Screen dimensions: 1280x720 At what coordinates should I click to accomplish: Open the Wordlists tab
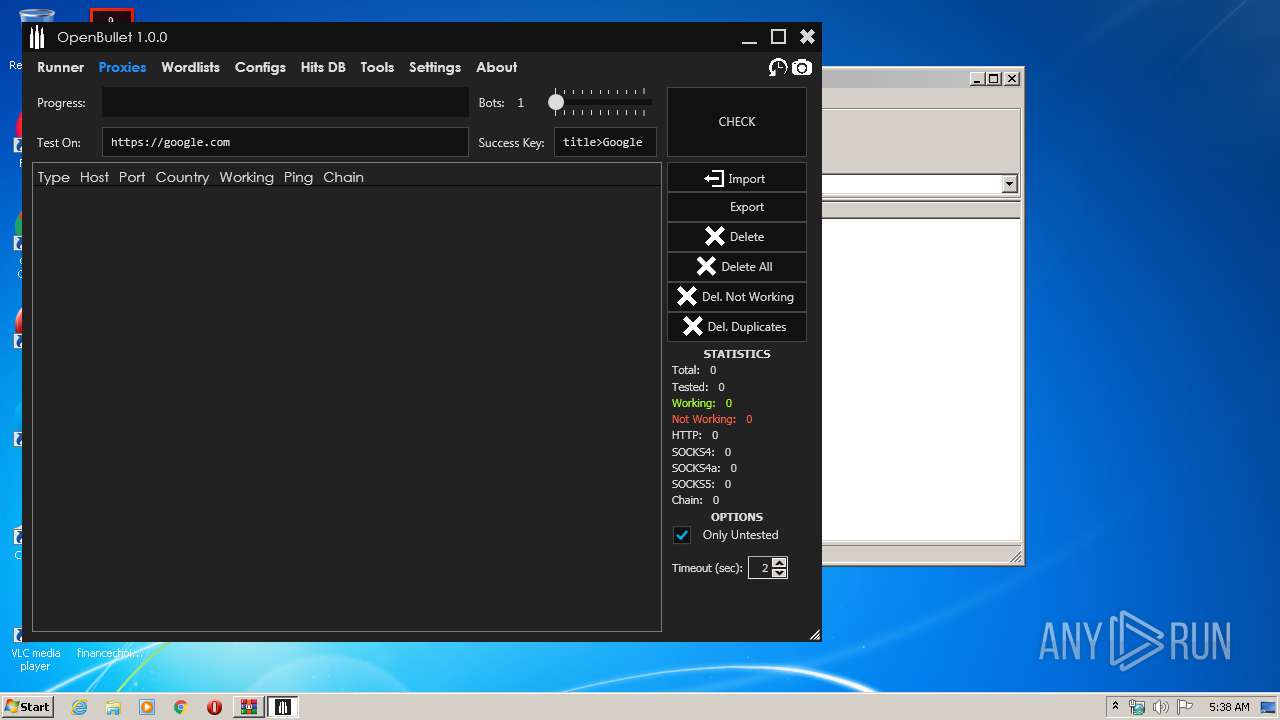click(x=190, y=67)
